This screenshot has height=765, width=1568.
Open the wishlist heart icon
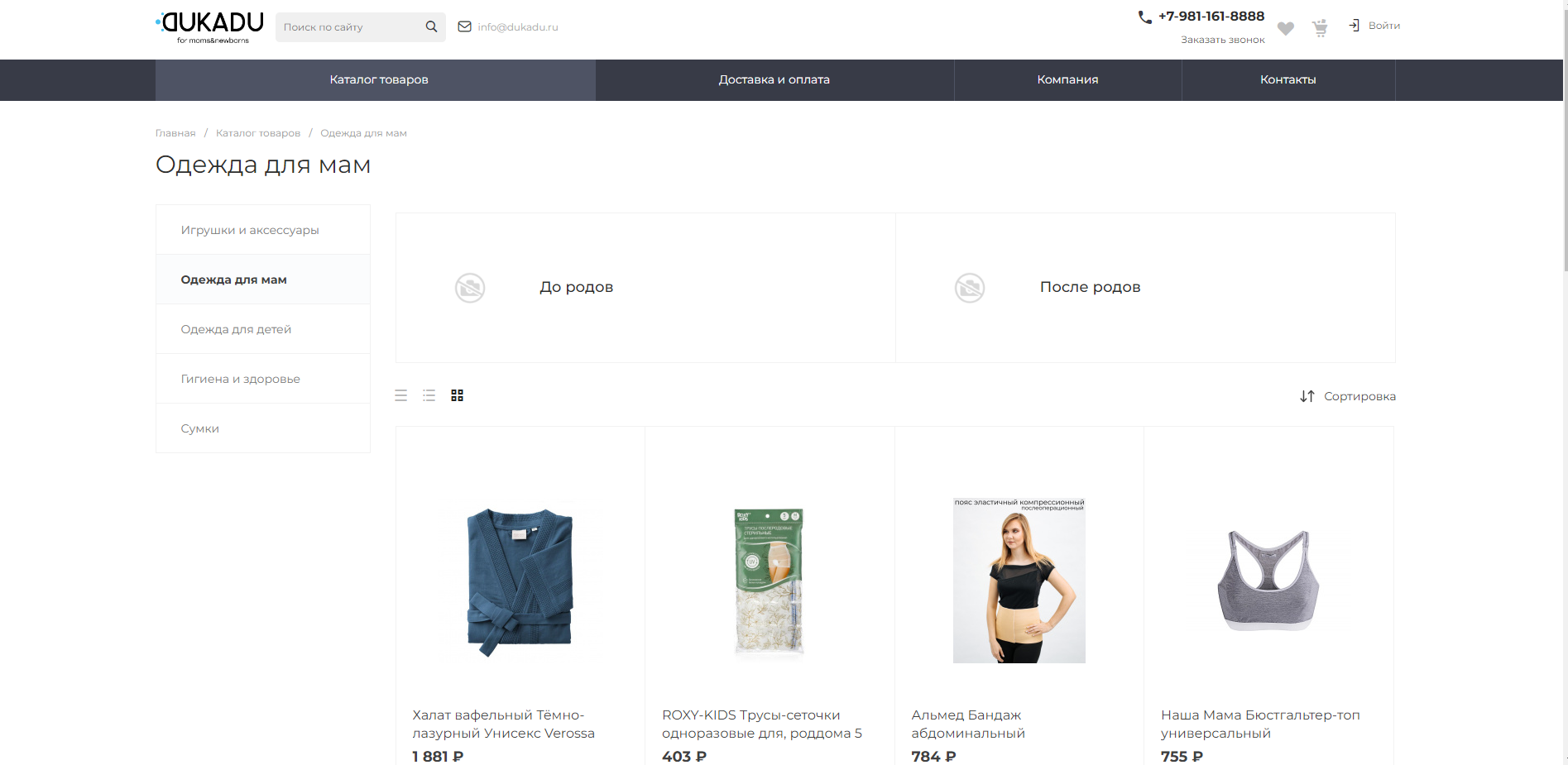click(1285, 28)
